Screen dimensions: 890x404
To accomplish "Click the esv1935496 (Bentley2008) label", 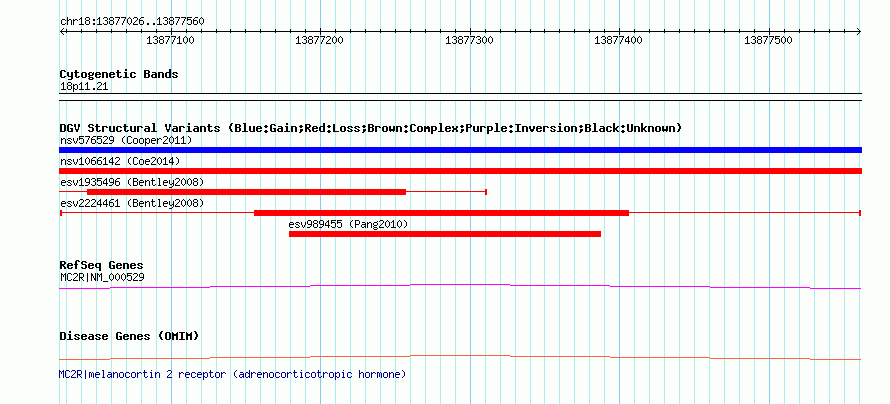I will point(132,182).
